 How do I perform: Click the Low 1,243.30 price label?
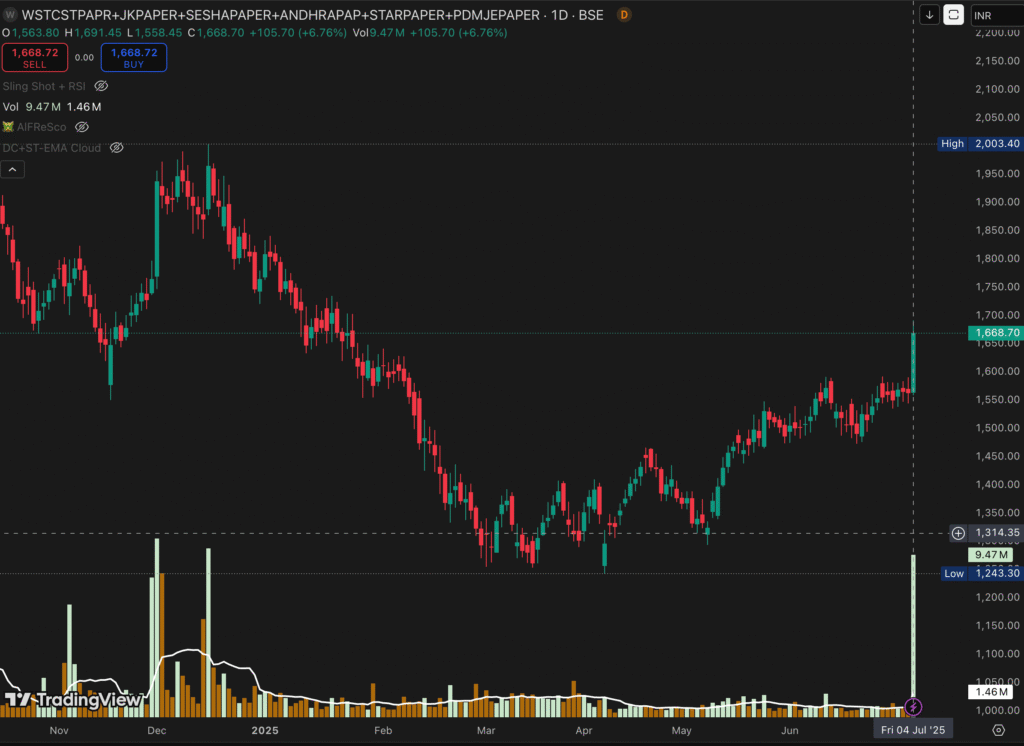(x=982, y=573)
